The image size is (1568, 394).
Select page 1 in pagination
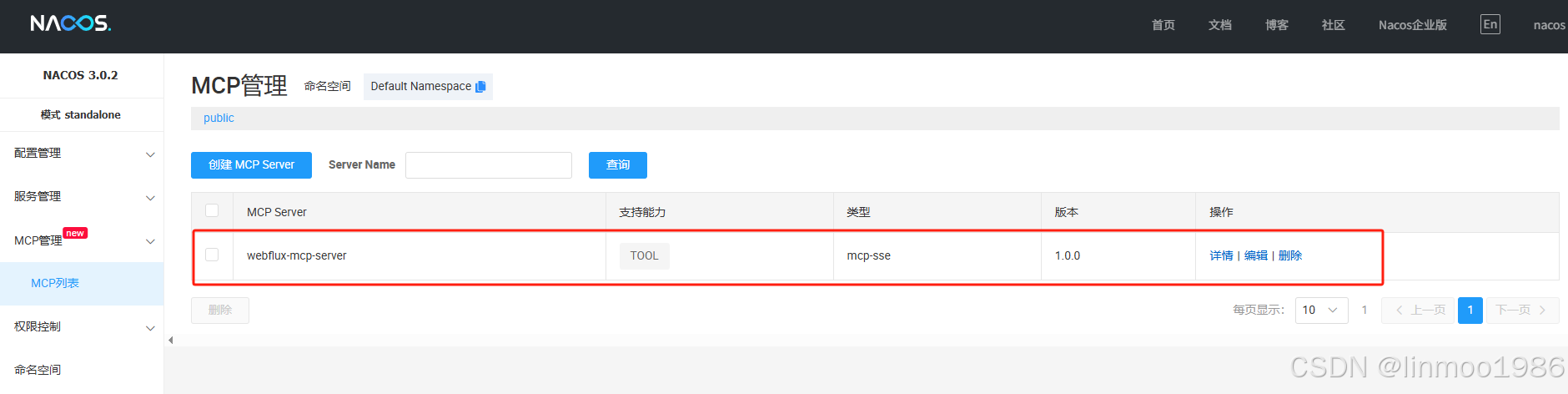click(1470, 310)
